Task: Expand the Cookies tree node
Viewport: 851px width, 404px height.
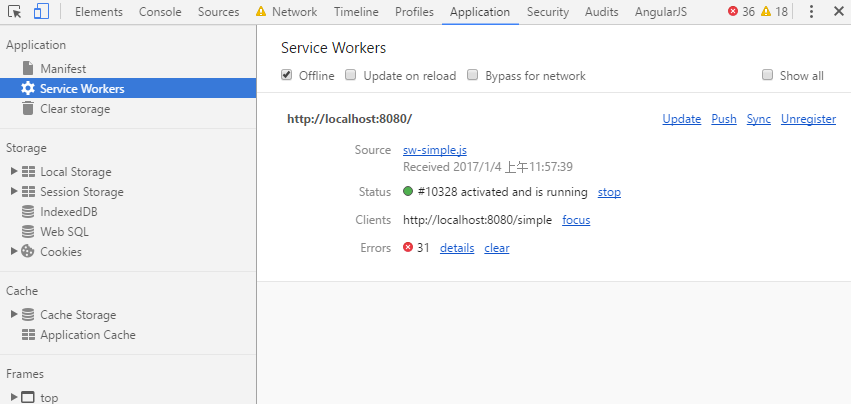Action: [14, 251]
